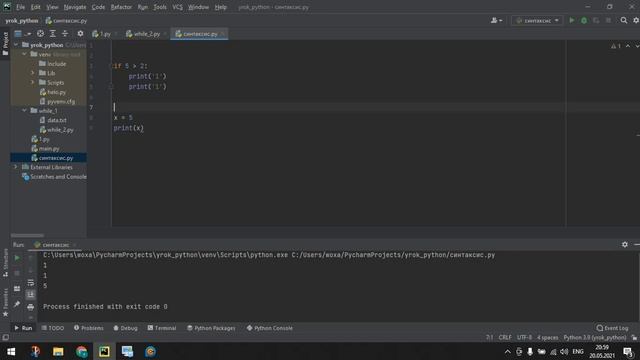Click Python 3.9 interpreter in status bar
The image size is (640, 360).
595,338
